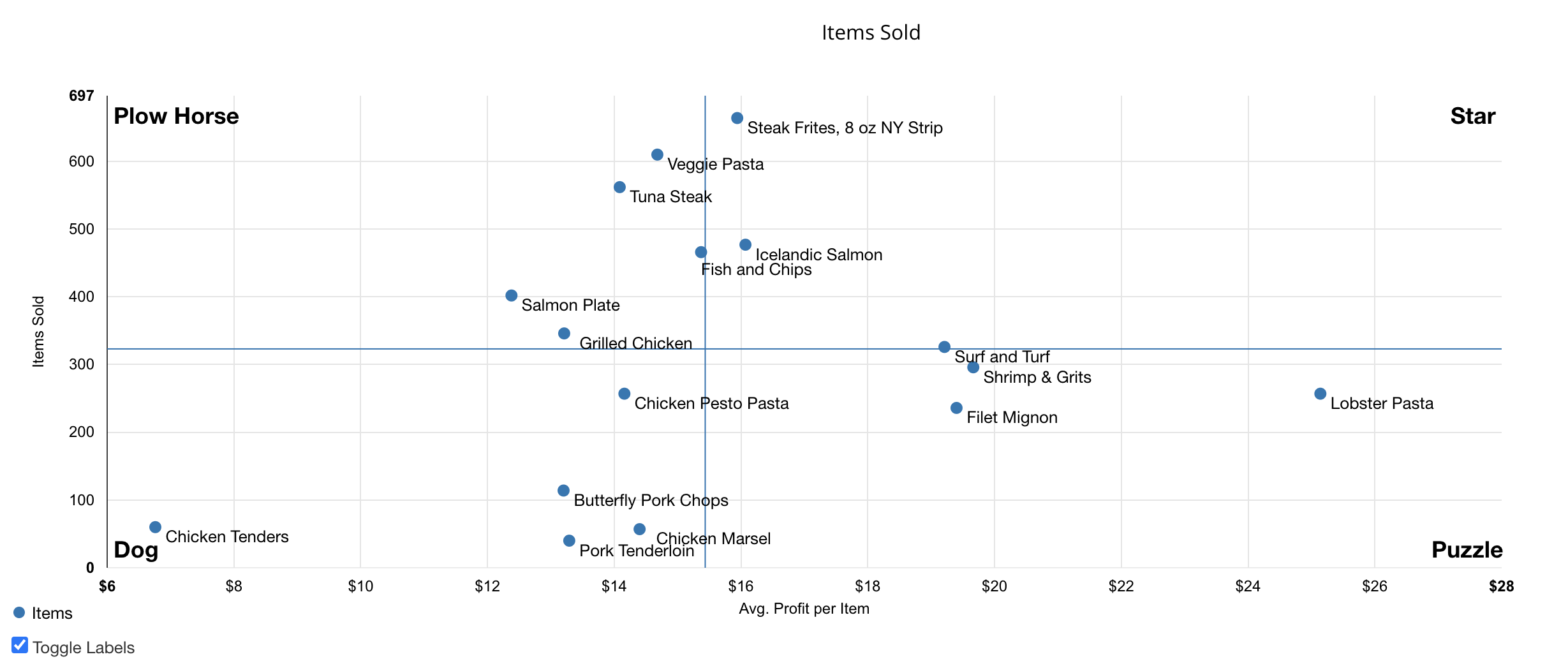Click the Tuna Steak dot
Viewport: 1568px width, 666px height.
[619, 187]
